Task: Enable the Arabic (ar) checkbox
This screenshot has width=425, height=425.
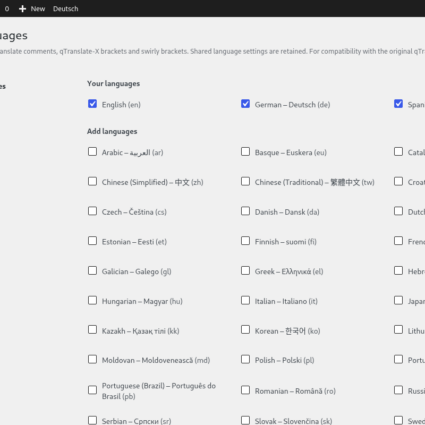Action: tap(92, 152)
